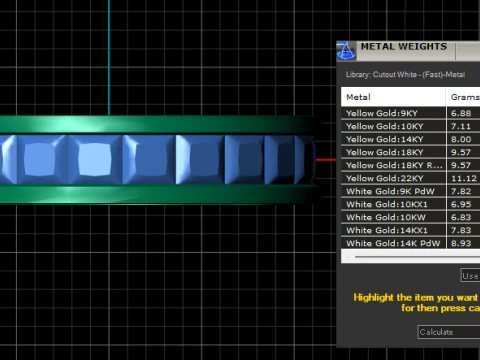480x360 pixels.
Task: Click the Use button below the table
Action: tap(470, 275)
